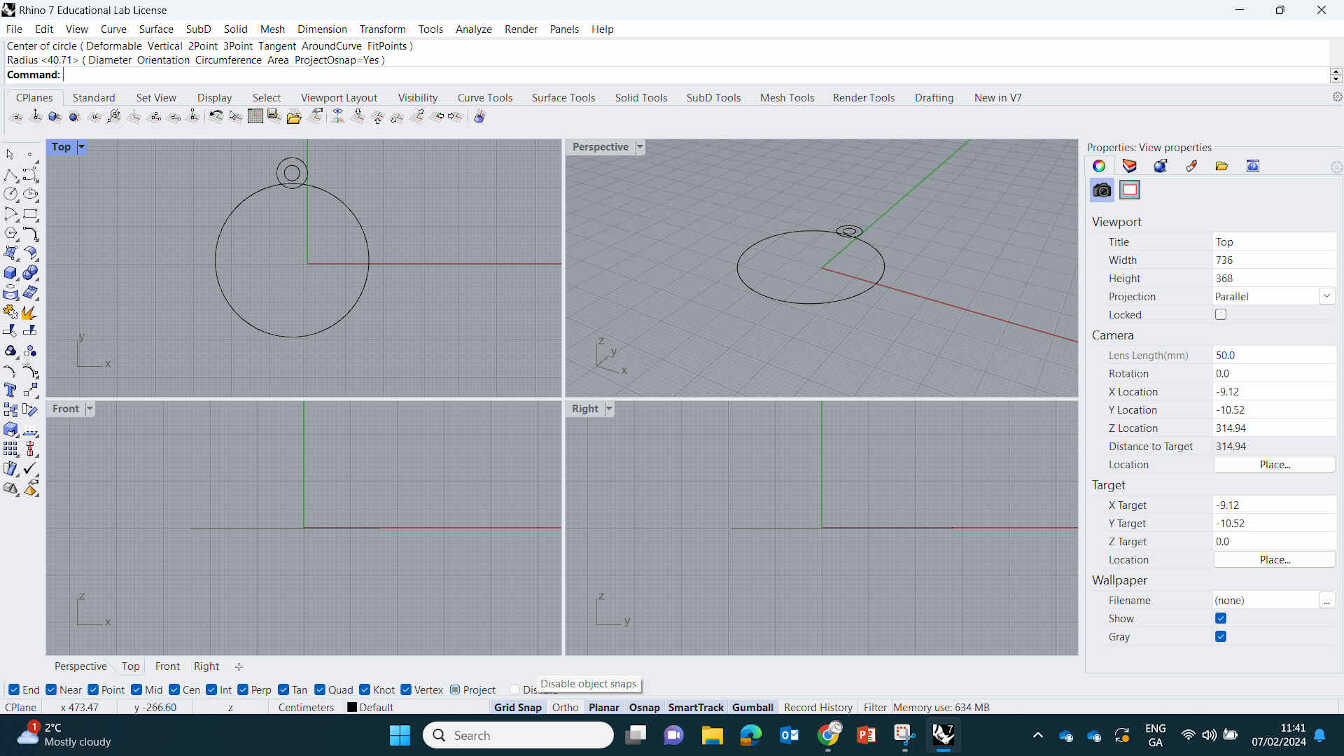Toggle the Locked viewport checkbox
This screenshot has width=1344, height=756.
[x=1220, y=314]
